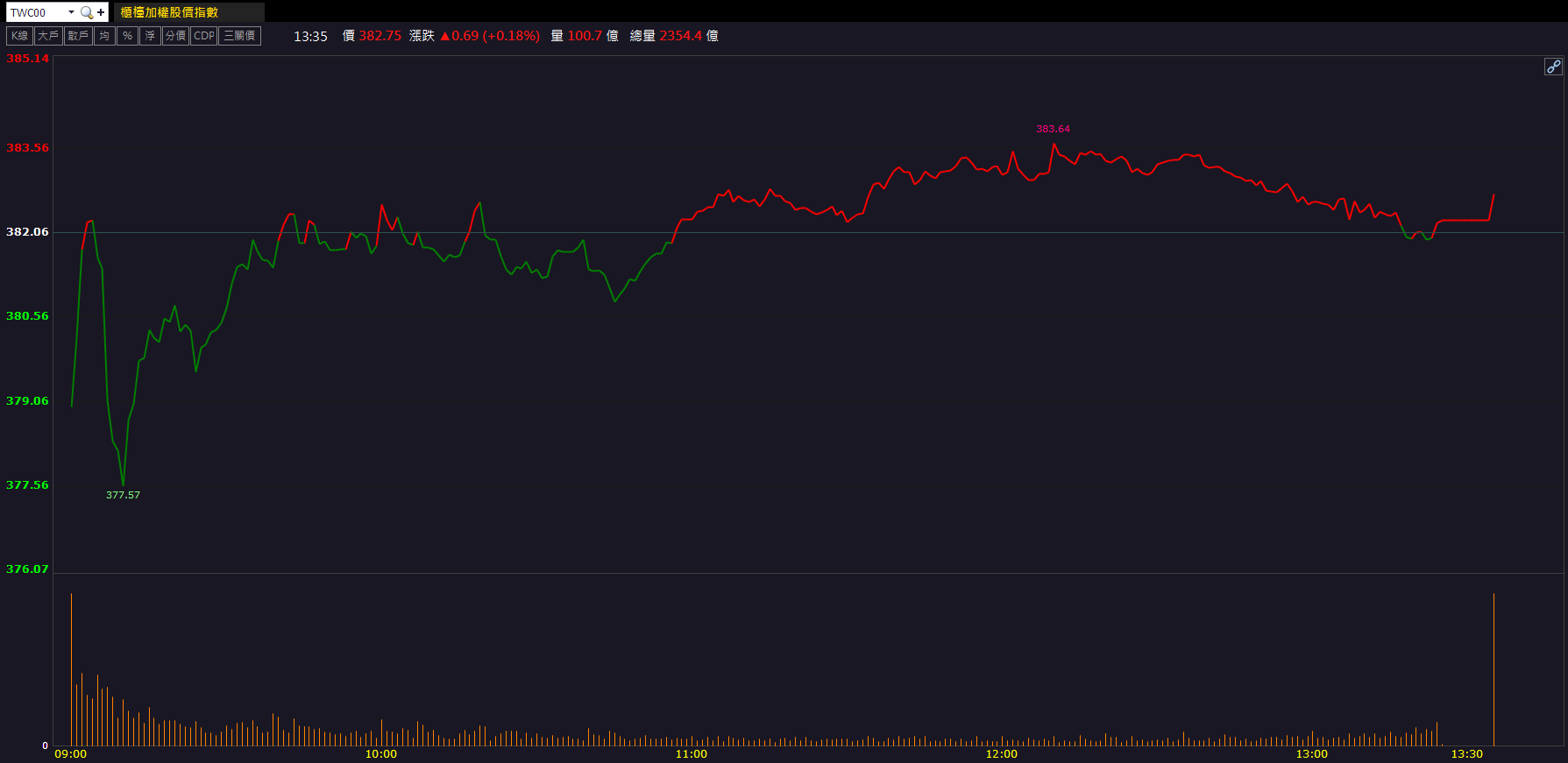The image size is (1568, 763).
Task: Click the 382.75 current price value
Action: point(380,36)
